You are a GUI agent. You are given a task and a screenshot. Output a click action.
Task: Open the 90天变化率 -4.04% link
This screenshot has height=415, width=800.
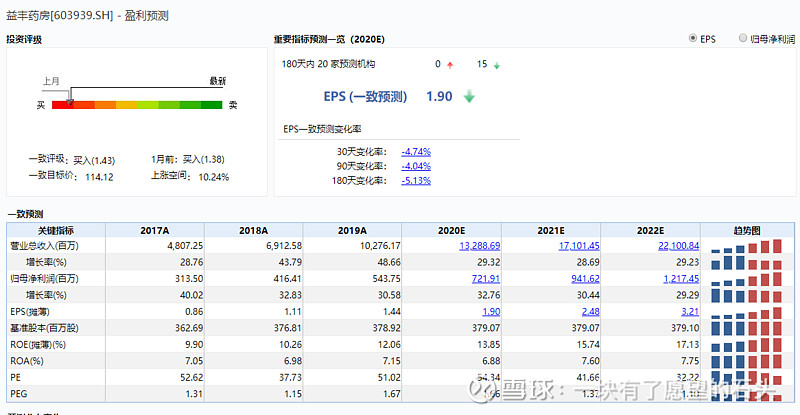(x=416, y=166)
